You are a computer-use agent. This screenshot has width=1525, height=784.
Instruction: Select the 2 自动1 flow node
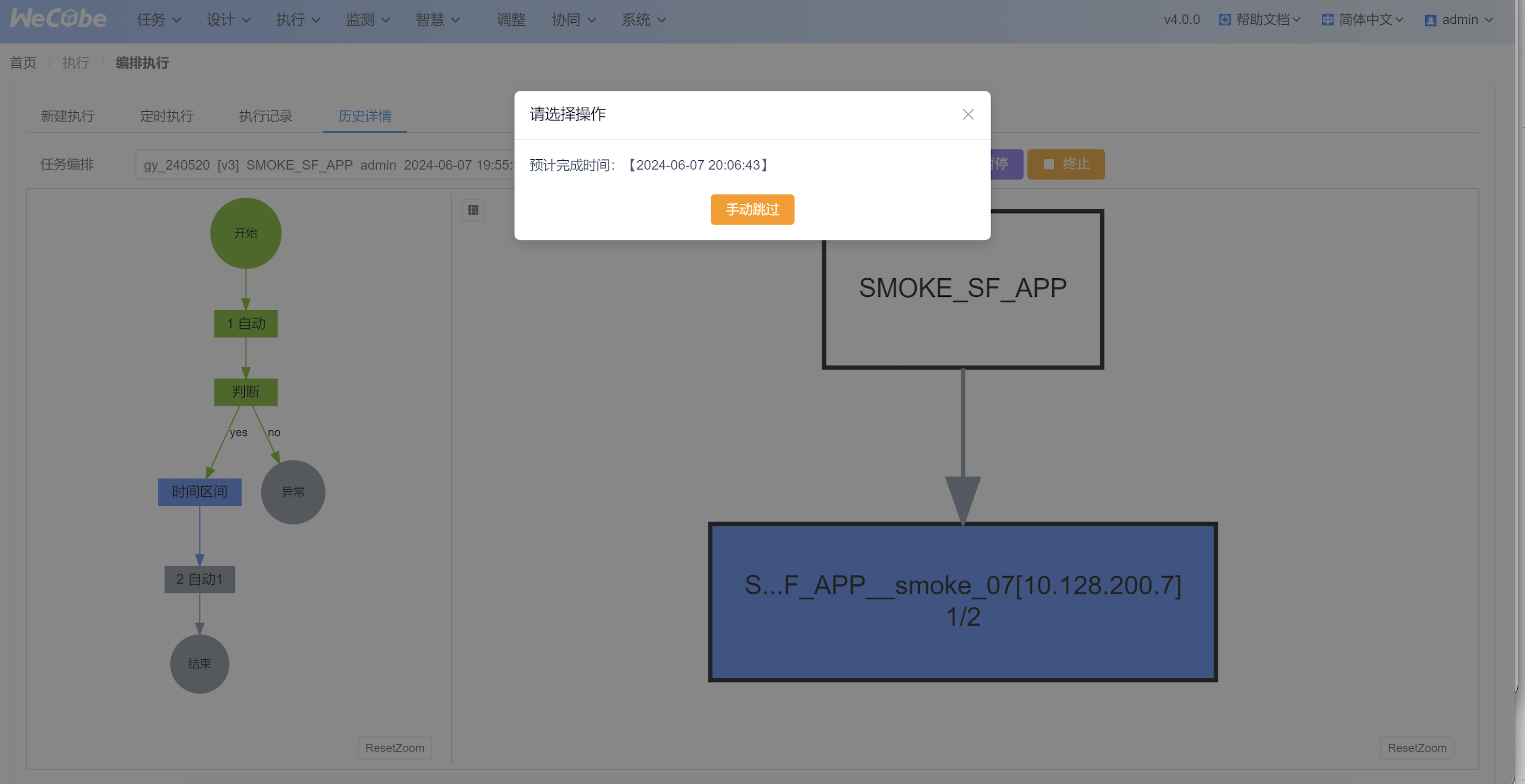(200, 579)
